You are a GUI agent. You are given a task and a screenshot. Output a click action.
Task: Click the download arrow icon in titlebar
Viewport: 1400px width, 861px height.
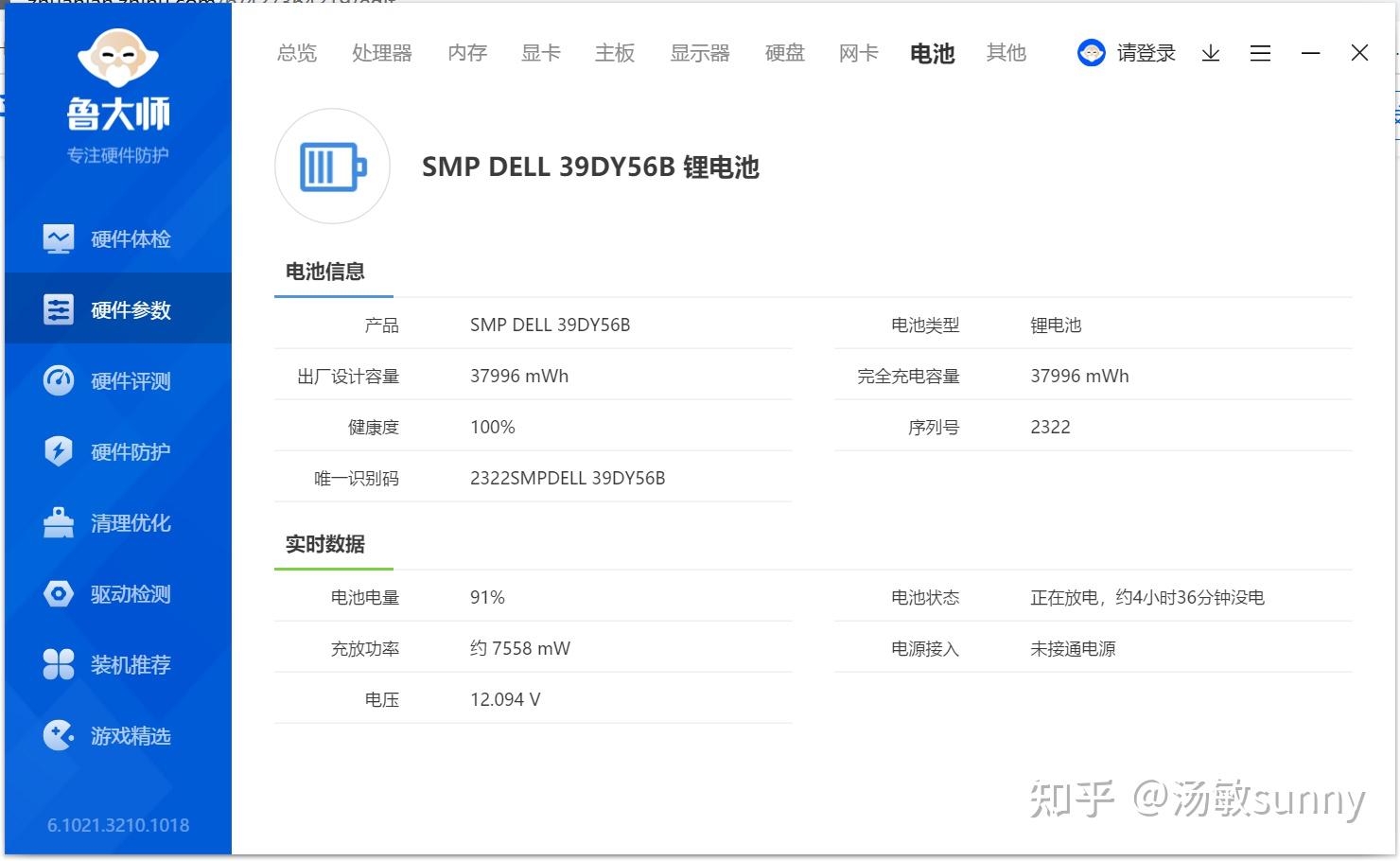(1211, 53)
